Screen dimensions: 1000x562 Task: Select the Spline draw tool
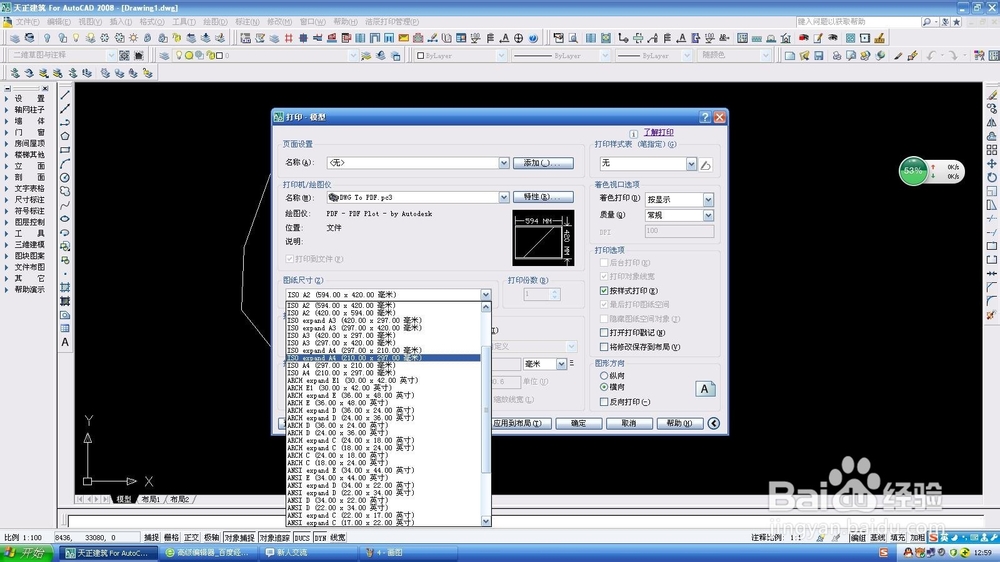(65, 205)
